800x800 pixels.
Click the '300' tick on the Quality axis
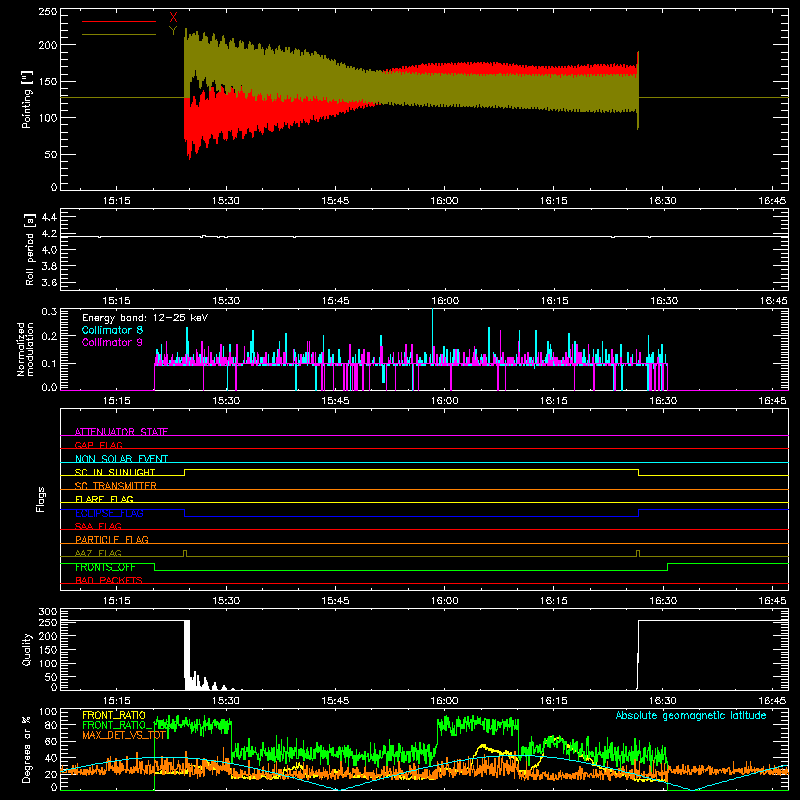(48, 611)
